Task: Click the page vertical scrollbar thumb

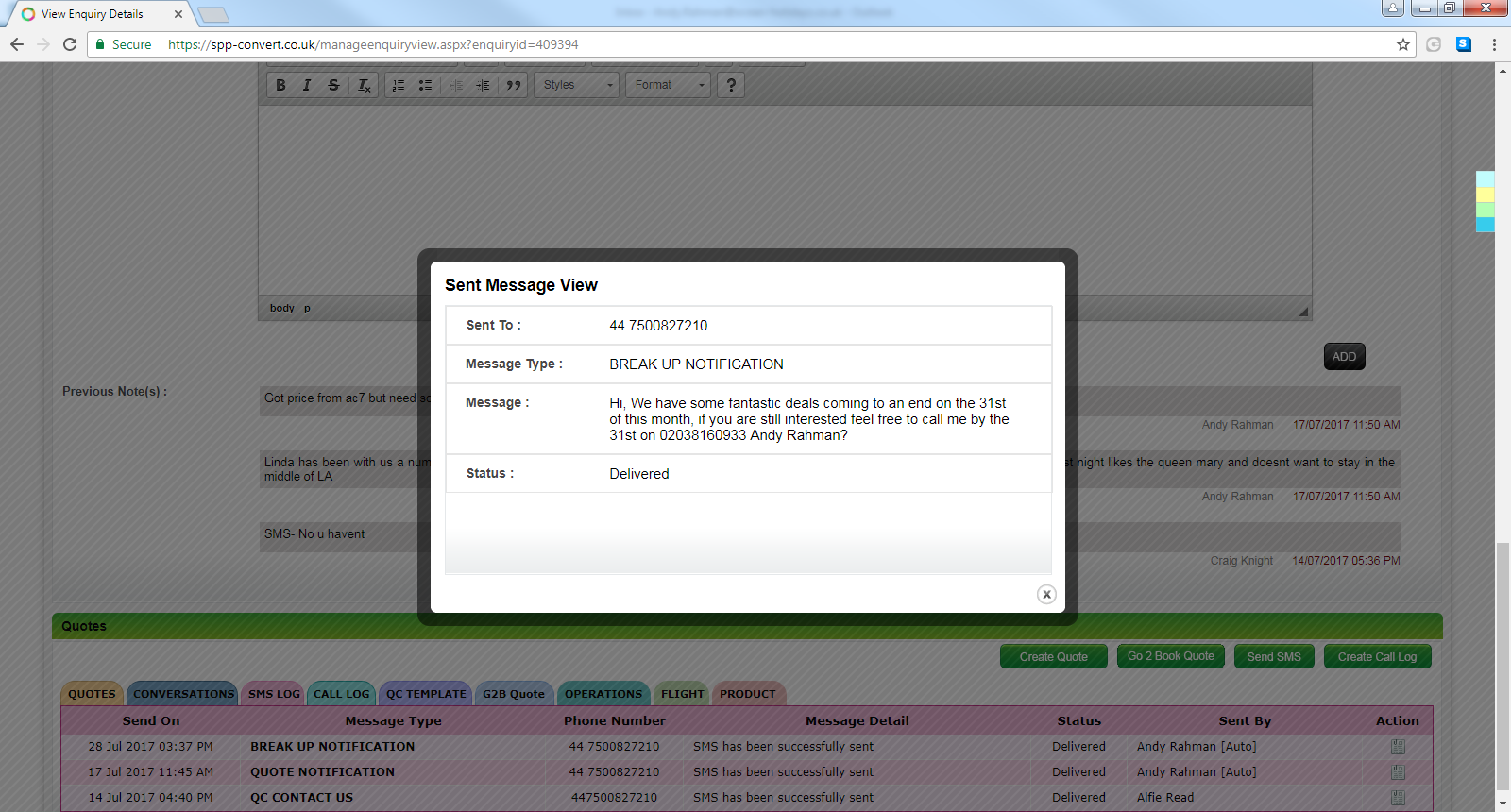Action: click(x=1503, y=666)
